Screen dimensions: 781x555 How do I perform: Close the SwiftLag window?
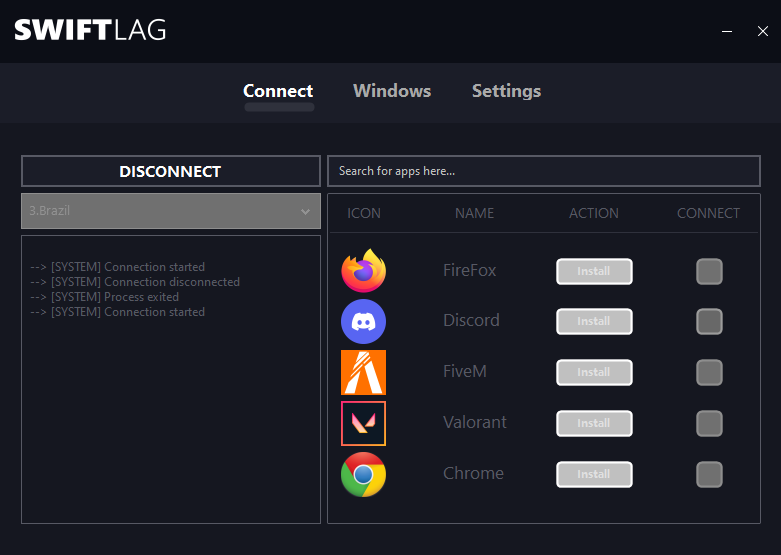pos(763,31)
